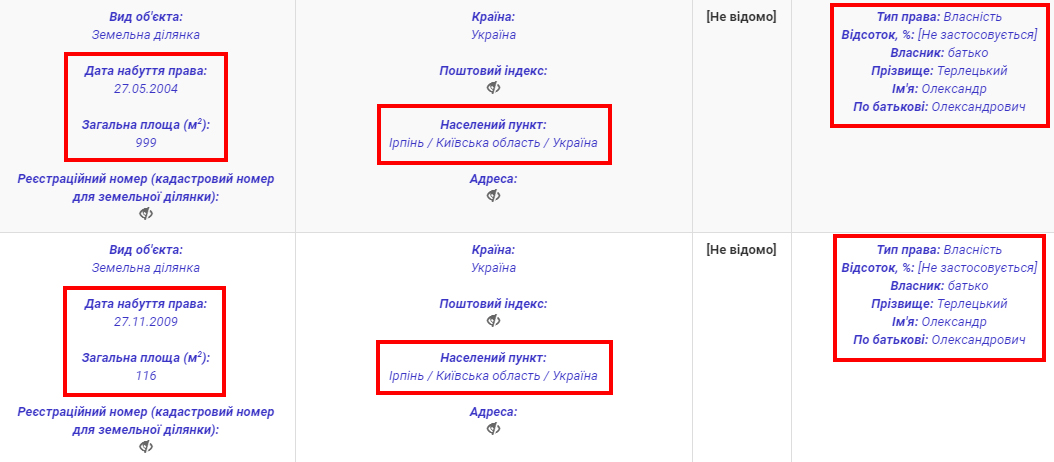Click 'Власник: батько' in the 2004 plot row
Image resolution: width=1054 pixels, height=462 pixels.
938,53
